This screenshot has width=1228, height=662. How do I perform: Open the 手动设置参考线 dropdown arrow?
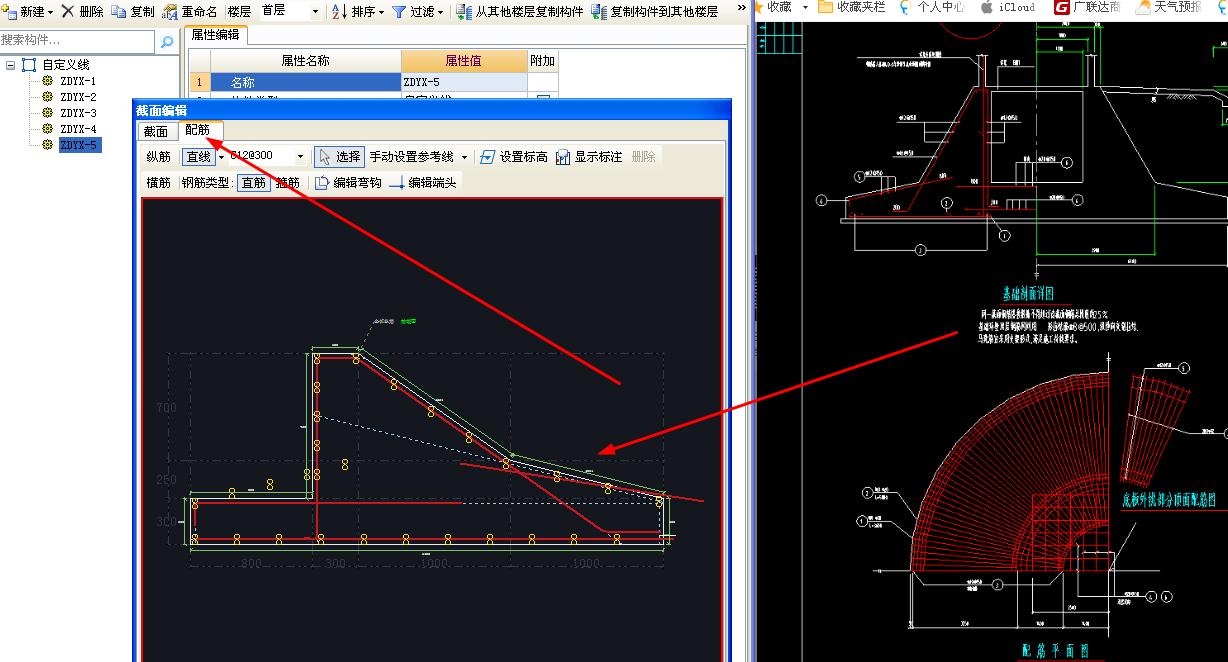pos(464,157)
